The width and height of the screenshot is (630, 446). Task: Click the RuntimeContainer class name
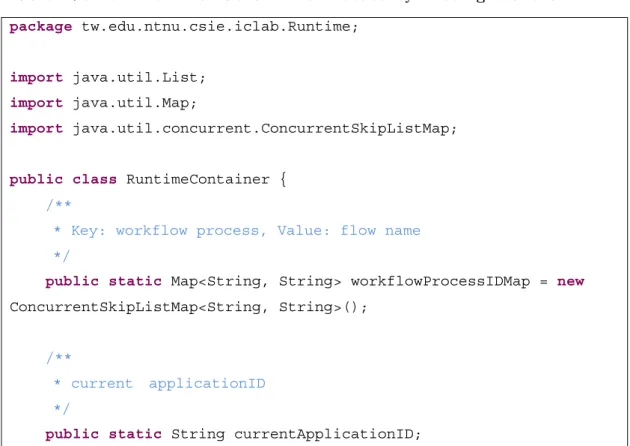tap(198, 179)
